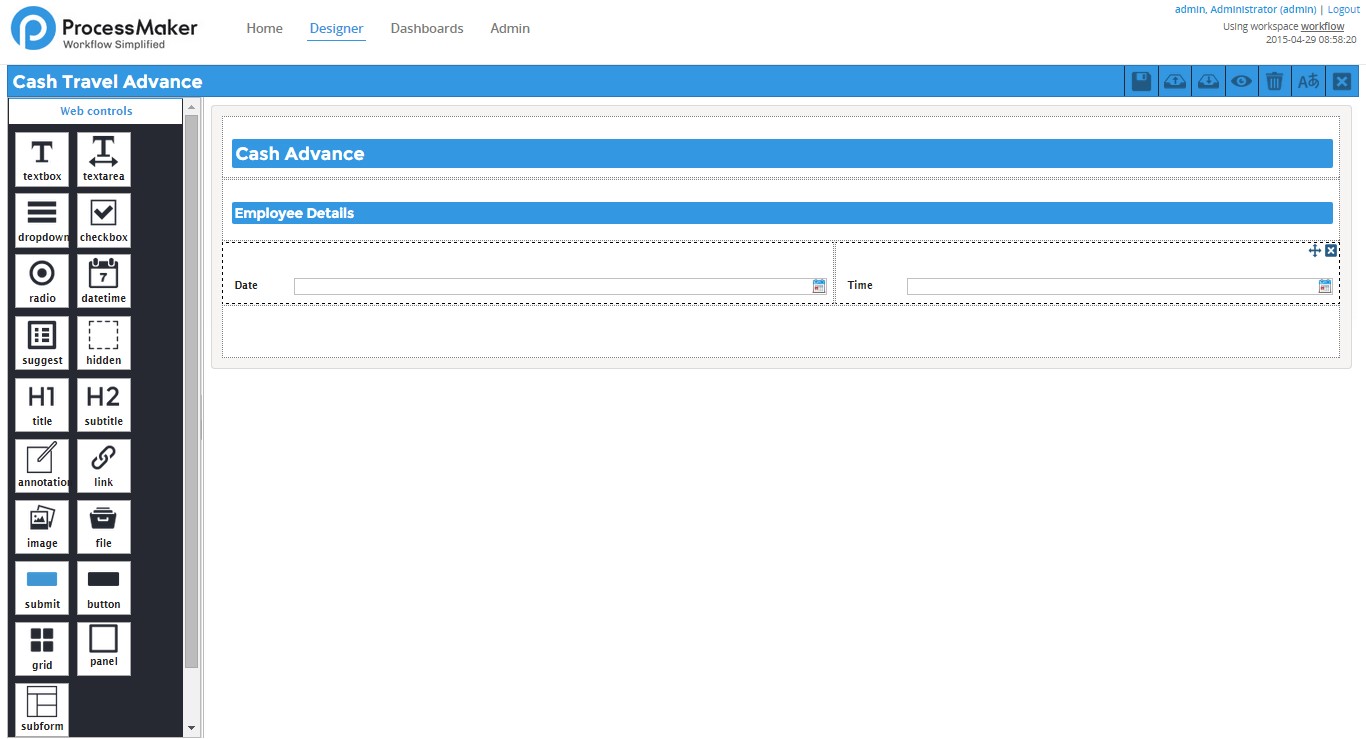
Task: Switch to the Dashboards menu
Action: click(427, 28)
